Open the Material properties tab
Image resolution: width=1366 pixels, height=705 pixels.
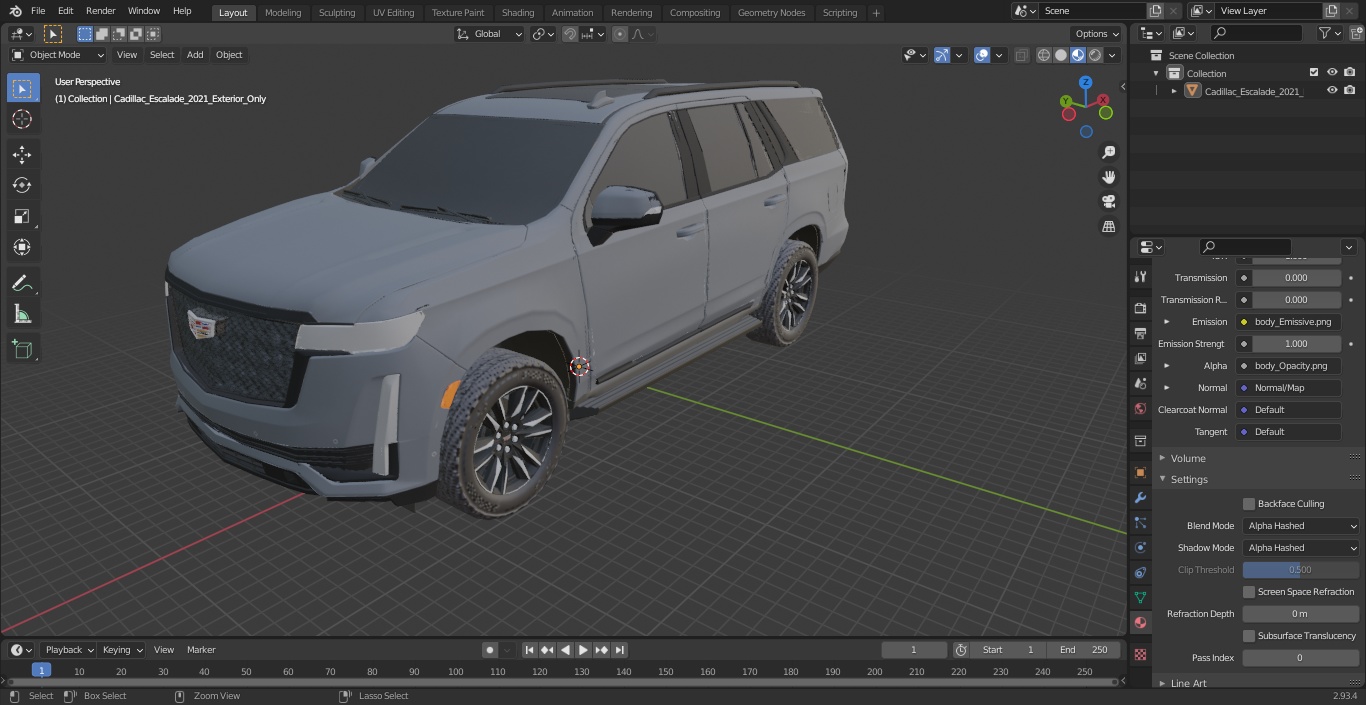pyautogui.click(x=1140, y=622)
